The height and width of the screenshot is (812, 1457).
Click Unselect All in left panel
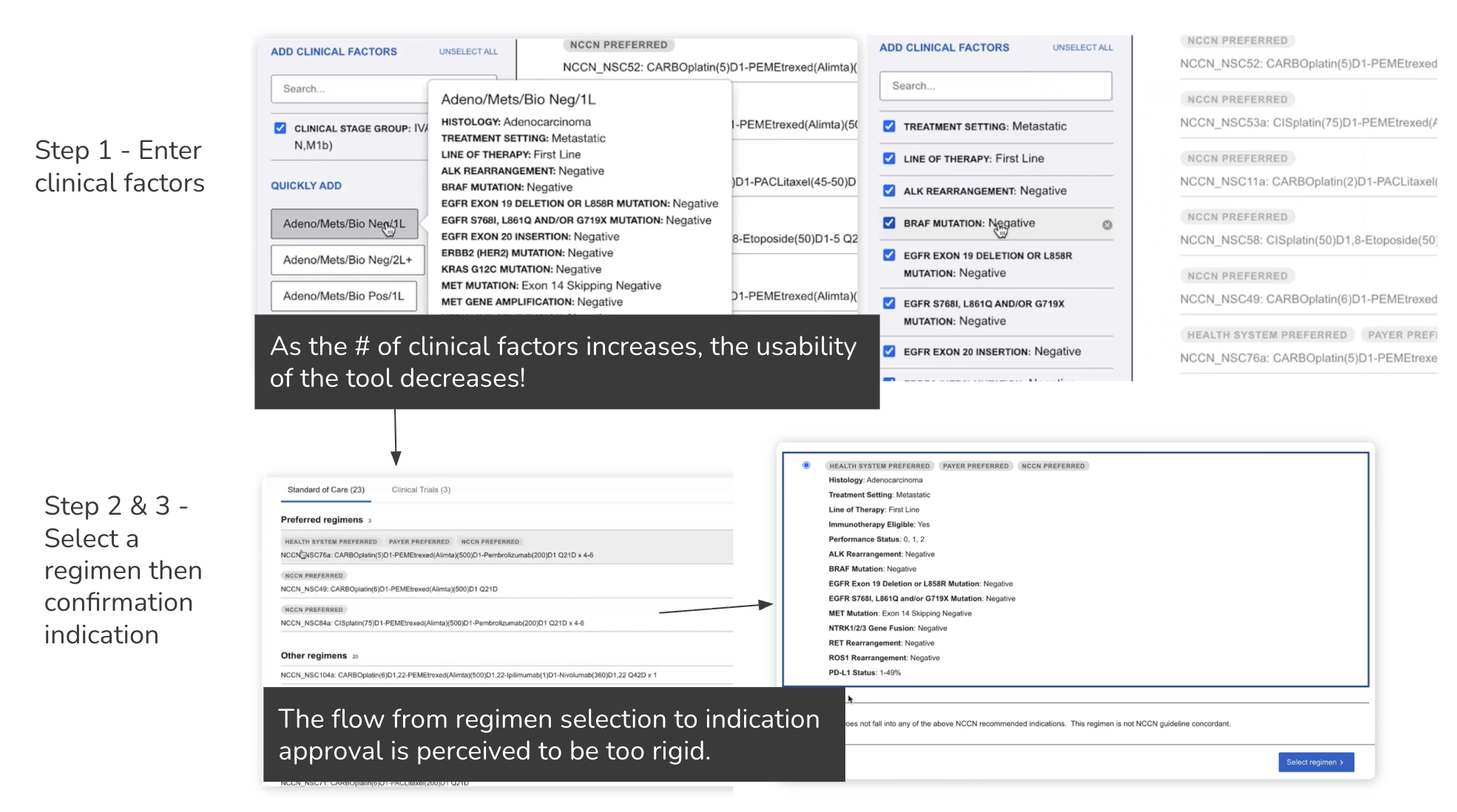[468, 52]
